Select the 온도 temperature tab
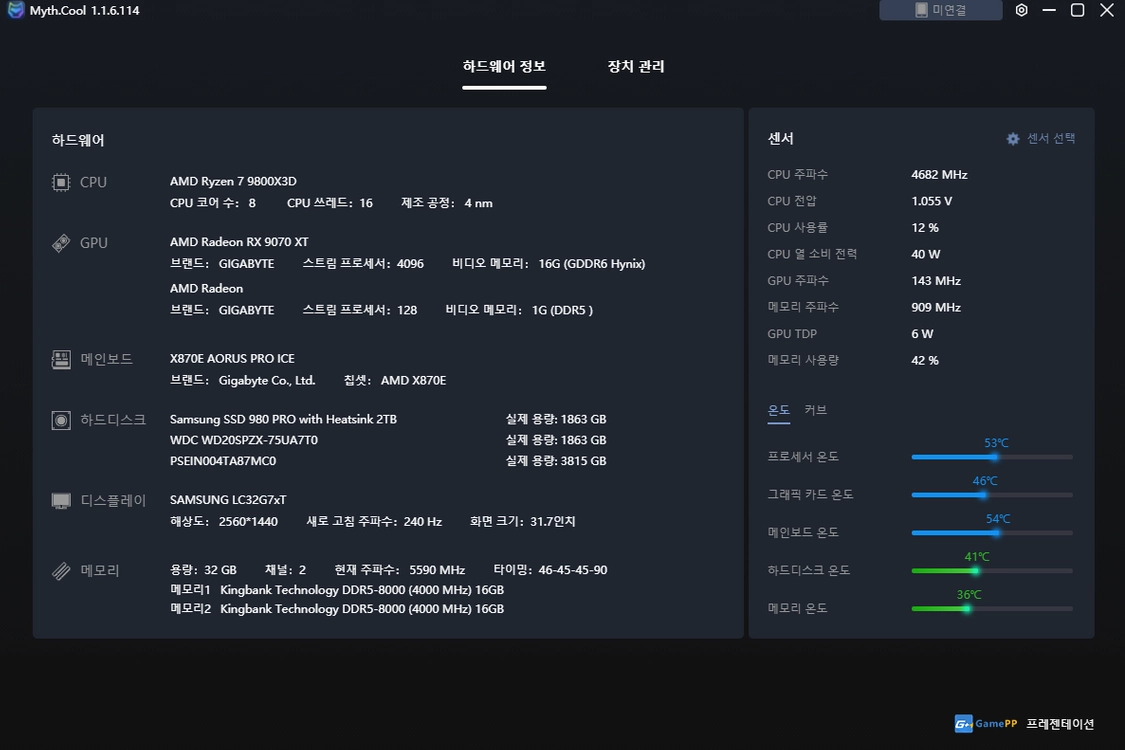This screenshot has width=1125, height=750. tap(778, 410)
